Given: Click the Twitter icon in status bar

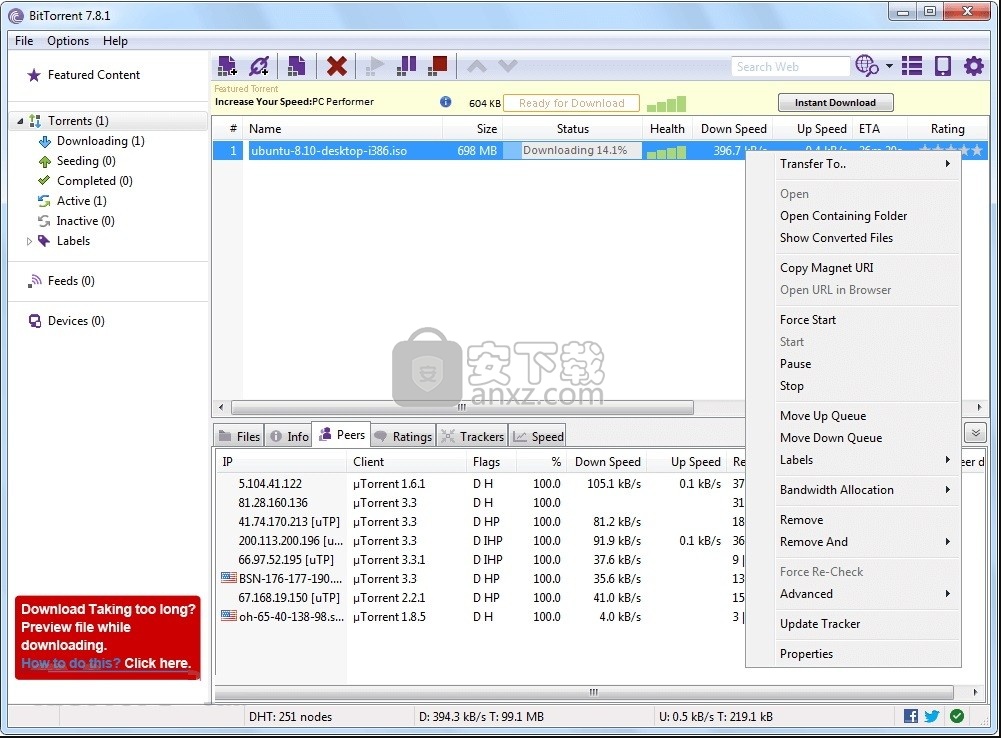Looking at the screenshot, I should (932, 716).
